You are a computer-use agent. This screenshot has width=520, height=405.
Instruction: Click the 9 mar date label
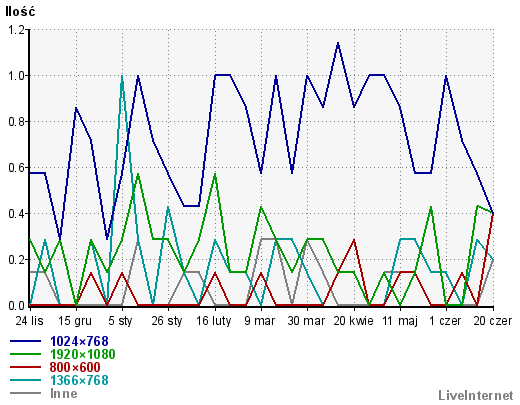pos(260,321)
